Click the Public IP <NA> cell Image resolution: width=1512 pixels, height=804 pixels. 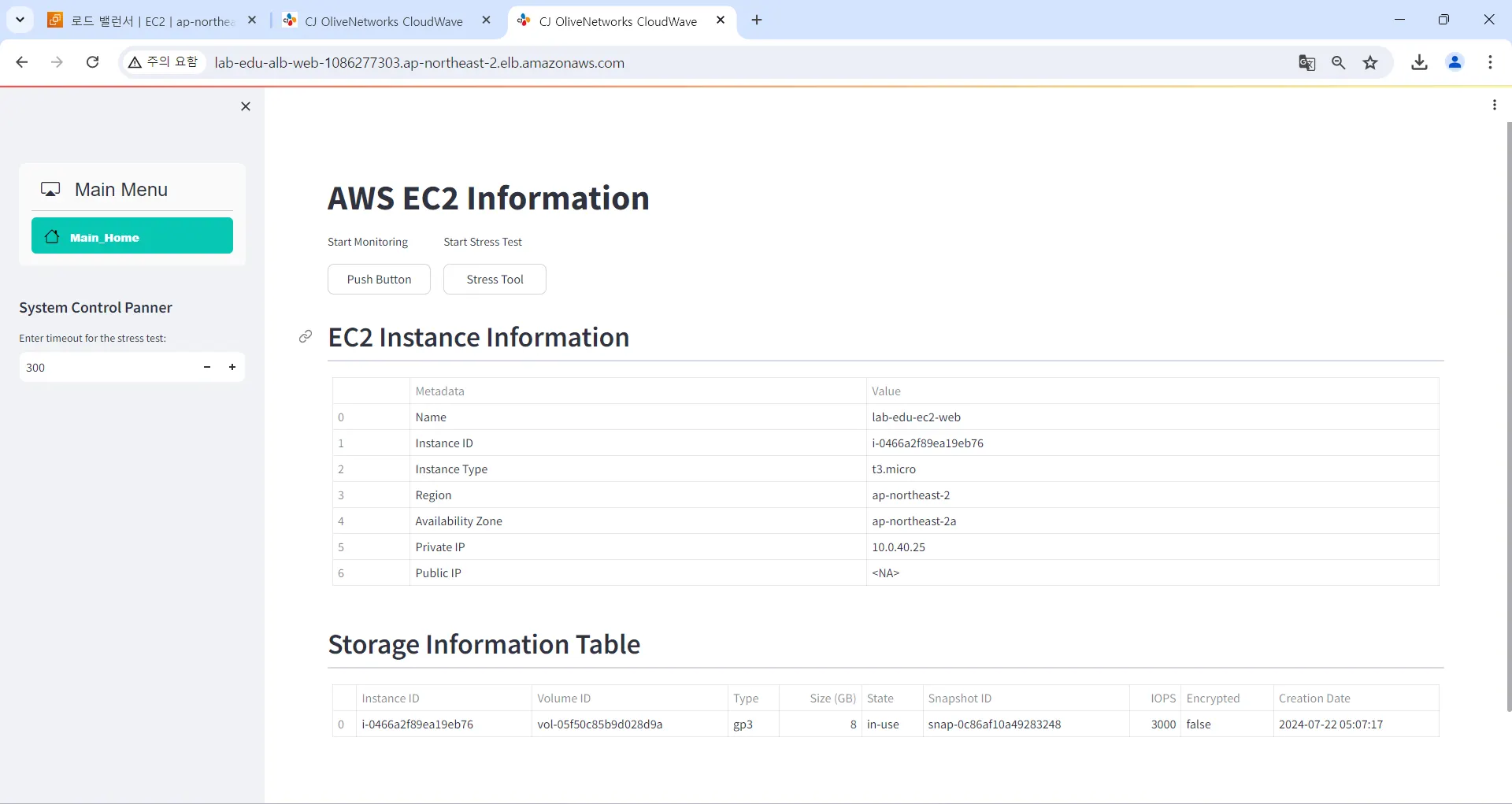(1153, 573)
